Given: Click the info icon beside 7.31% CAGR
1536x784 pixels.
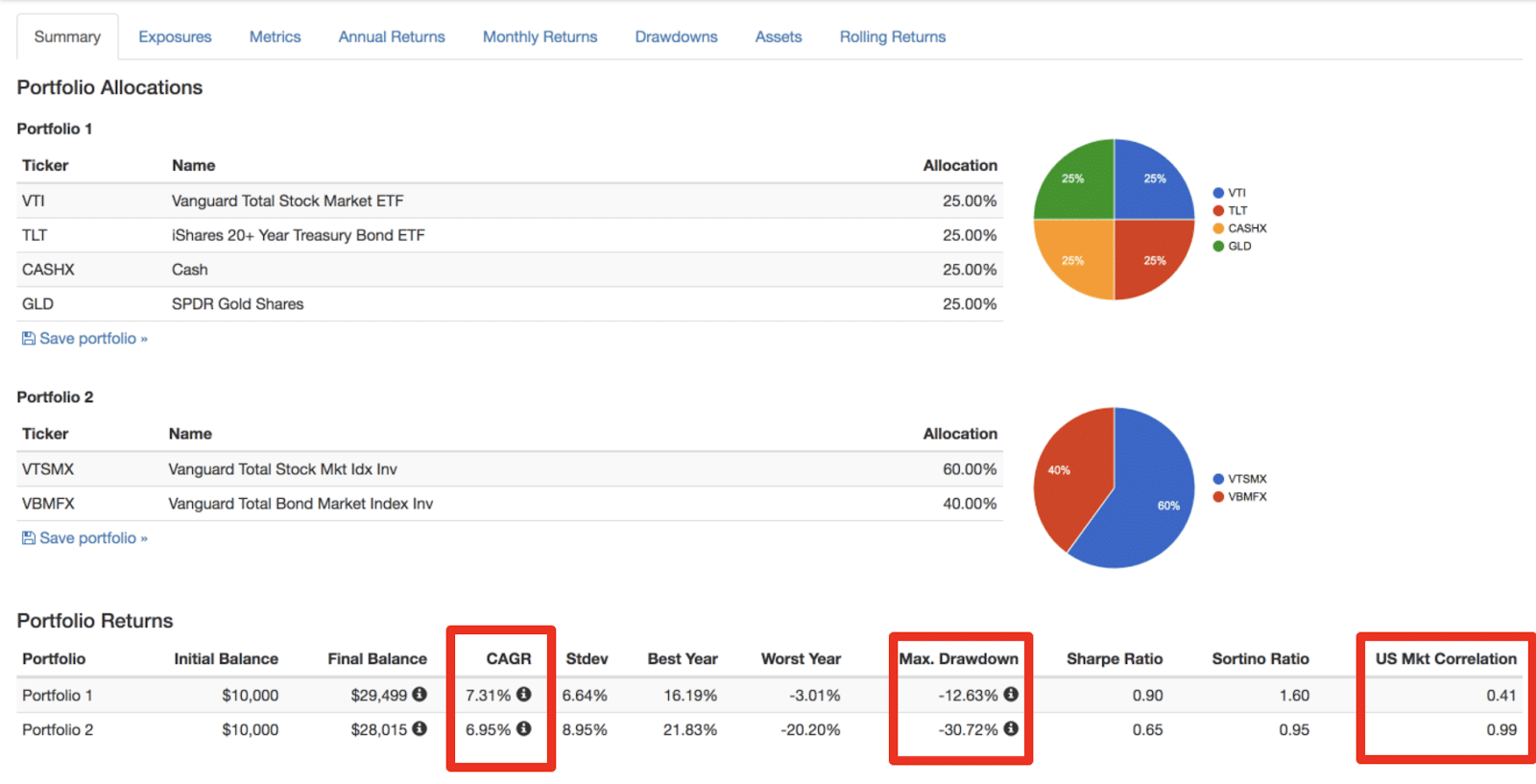Looking at the screenshot, I should [523, 694].
